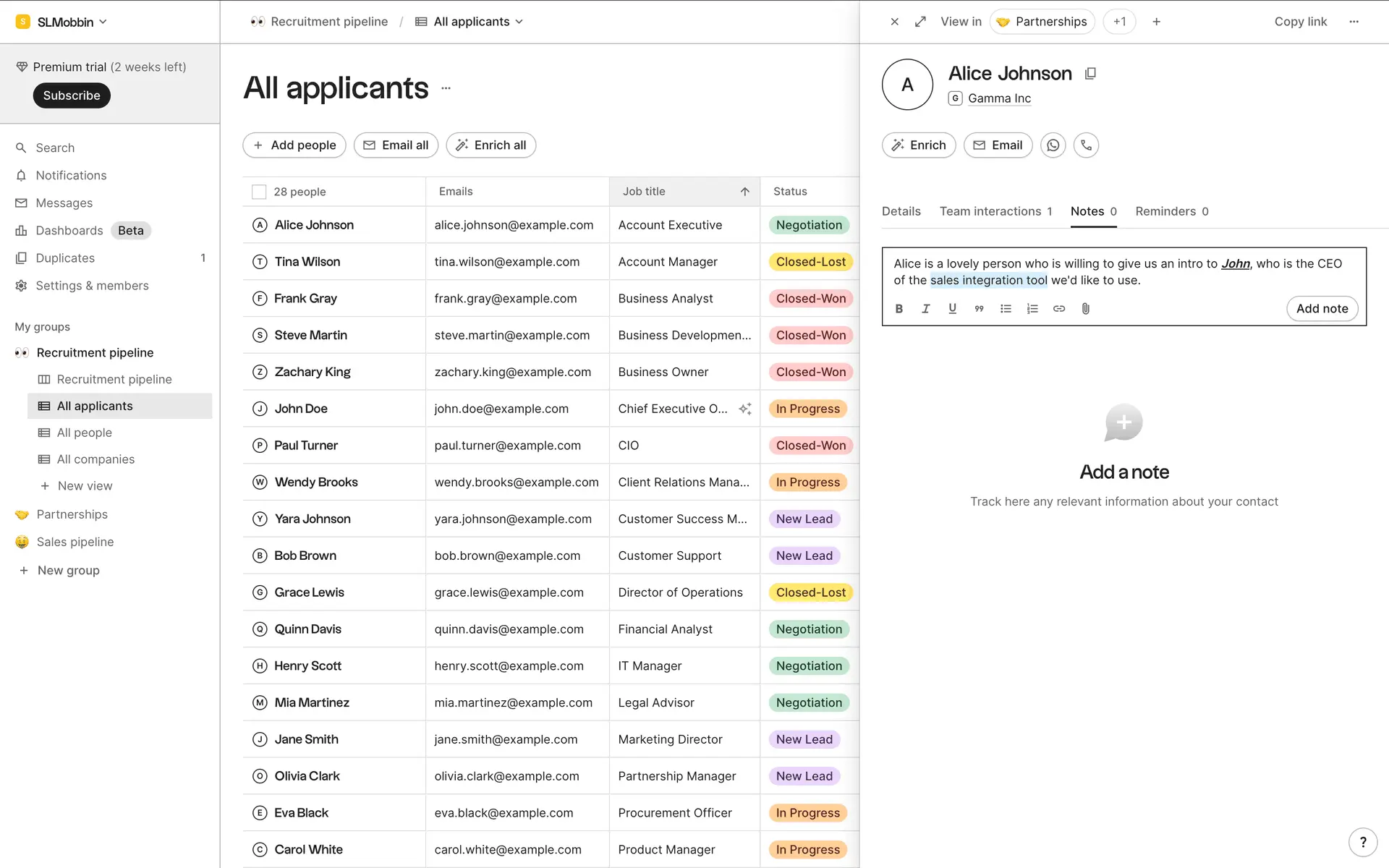This screenshot has width=1389, height=868.
Task: Open the Reminders tab
Action: coord(1171,211)
